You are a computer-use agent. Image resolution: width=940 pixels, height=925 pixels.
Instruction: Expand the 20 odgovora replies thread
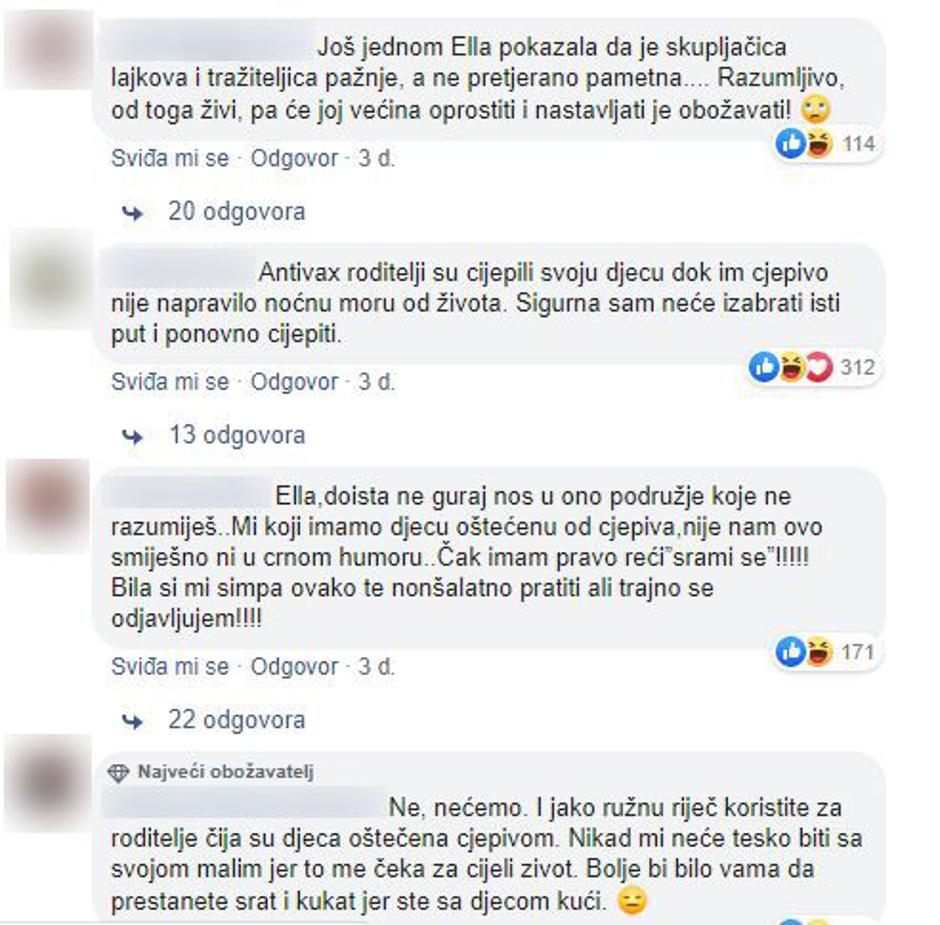[x=237, y=212]
